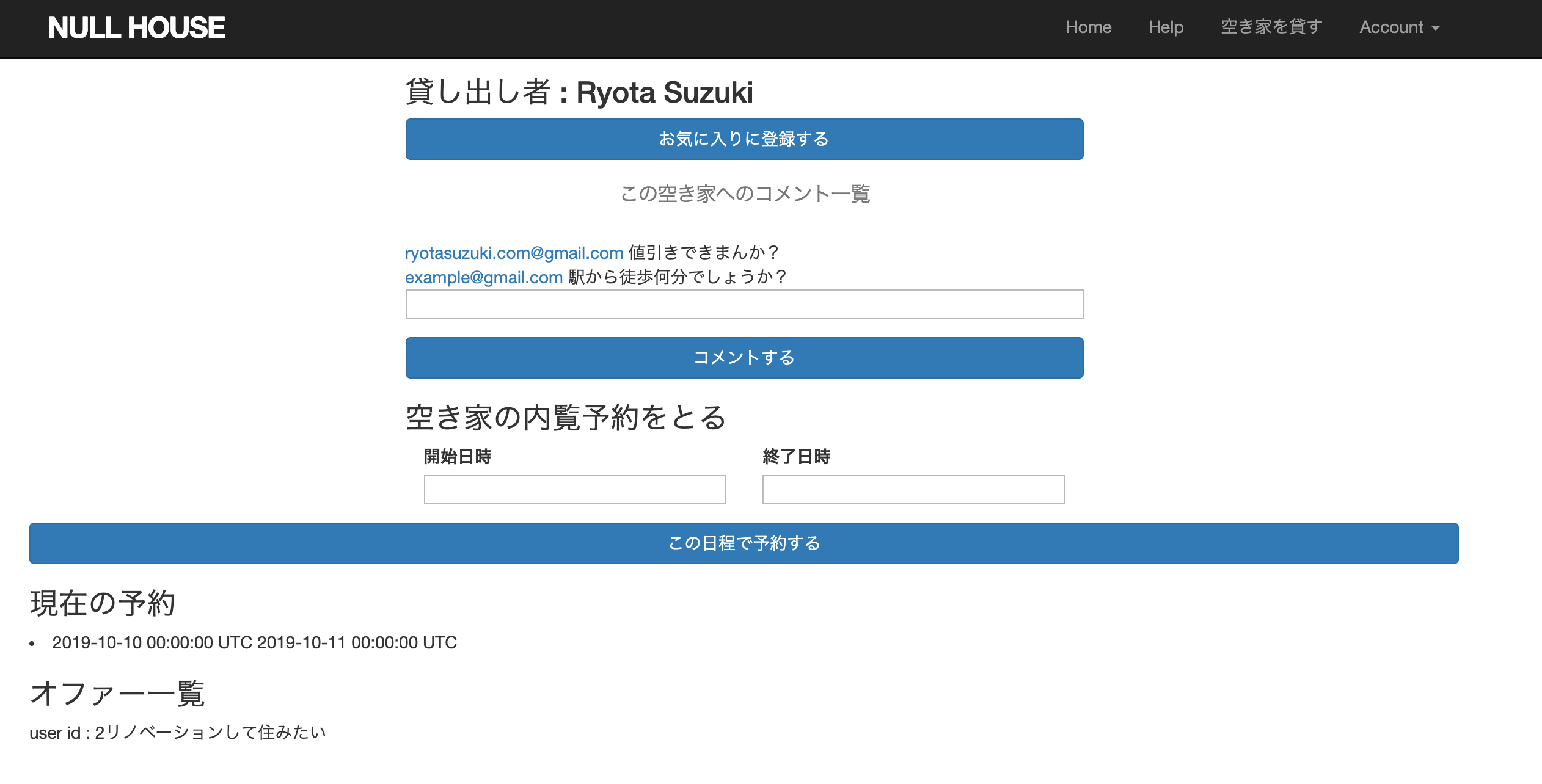
Task: Focus the 開始日時 start datetime field
Action: pyautogui.click(x=574, y=490)
